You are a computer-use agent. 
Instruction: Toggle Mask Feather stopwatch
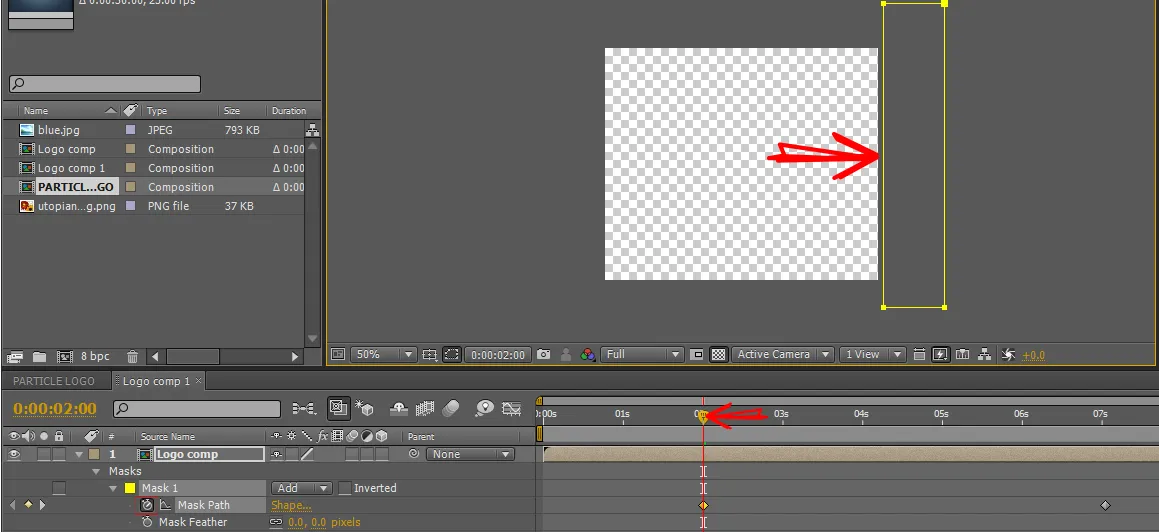[147, 522]
